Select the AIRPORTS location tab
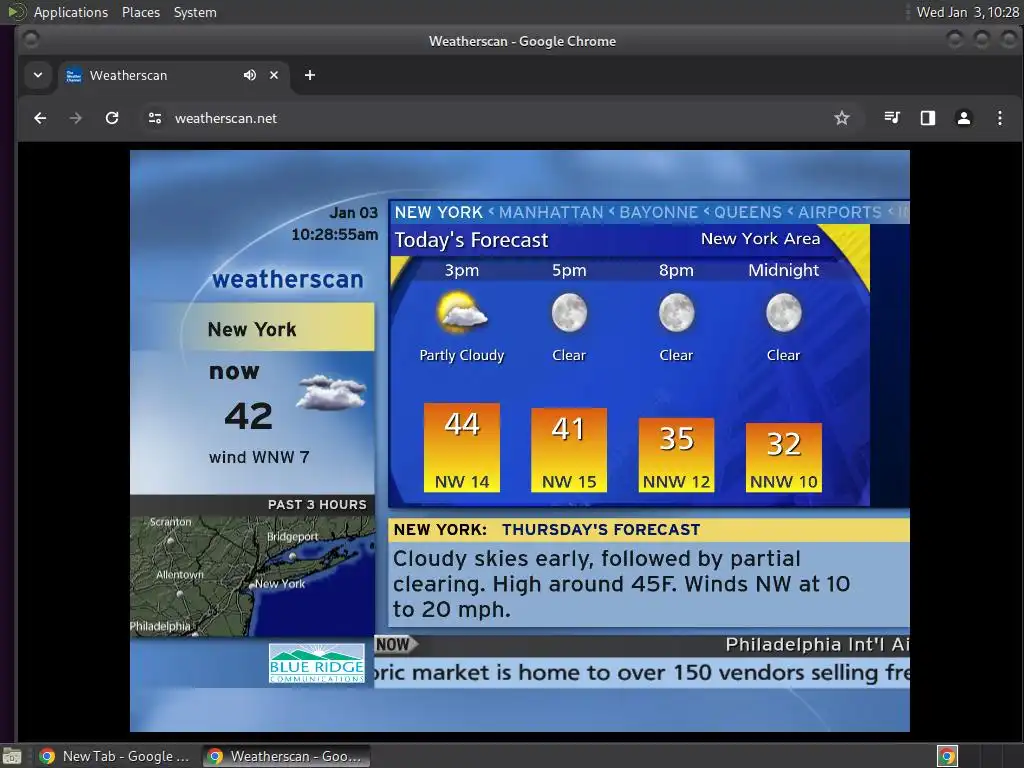The width and height of the screenshot is (1024, 768). pos(840,212)
